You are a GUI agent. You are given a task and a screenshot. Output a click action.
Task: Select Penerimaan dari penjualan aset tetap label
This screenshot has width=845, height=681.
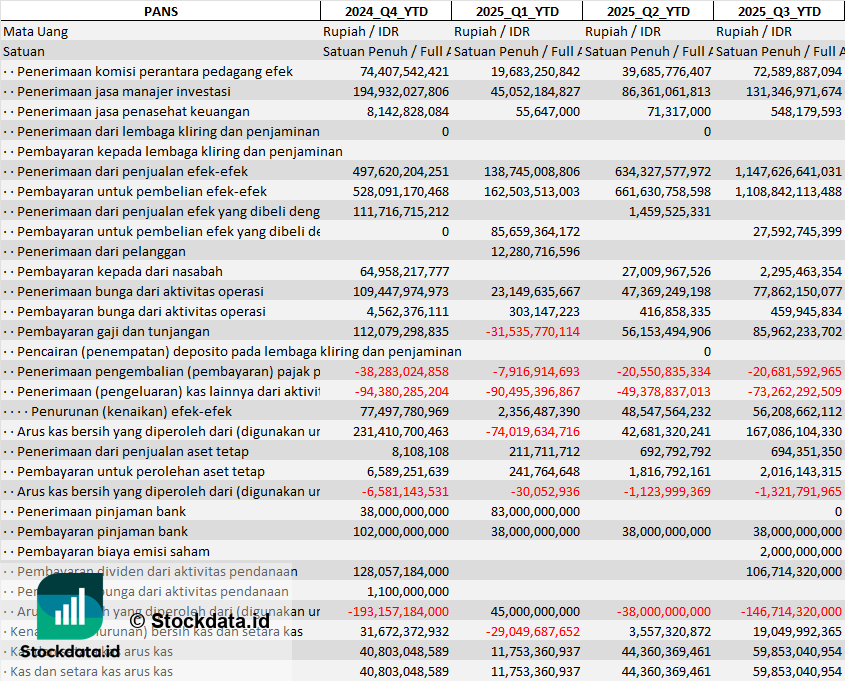click(x=133, y=451)
